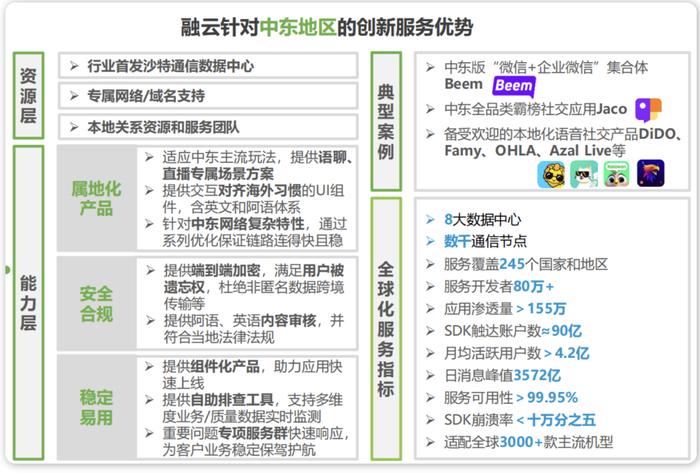Select the 典型案例 vertical label
700x473 pixels.
pos(386,121)
